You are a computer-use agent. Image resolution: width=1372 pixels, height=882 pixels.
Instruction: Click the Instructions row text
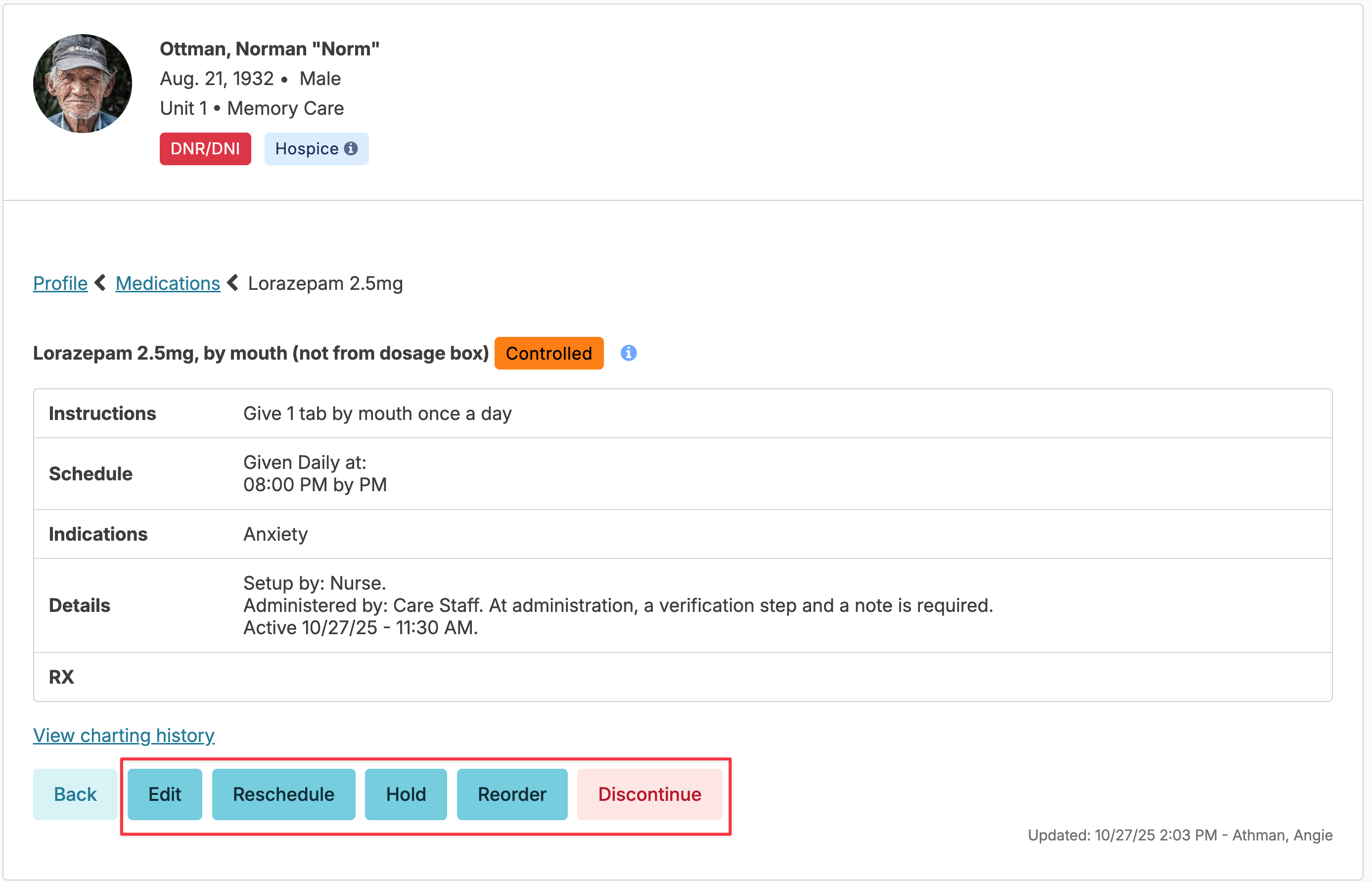[x=377, y=414]
